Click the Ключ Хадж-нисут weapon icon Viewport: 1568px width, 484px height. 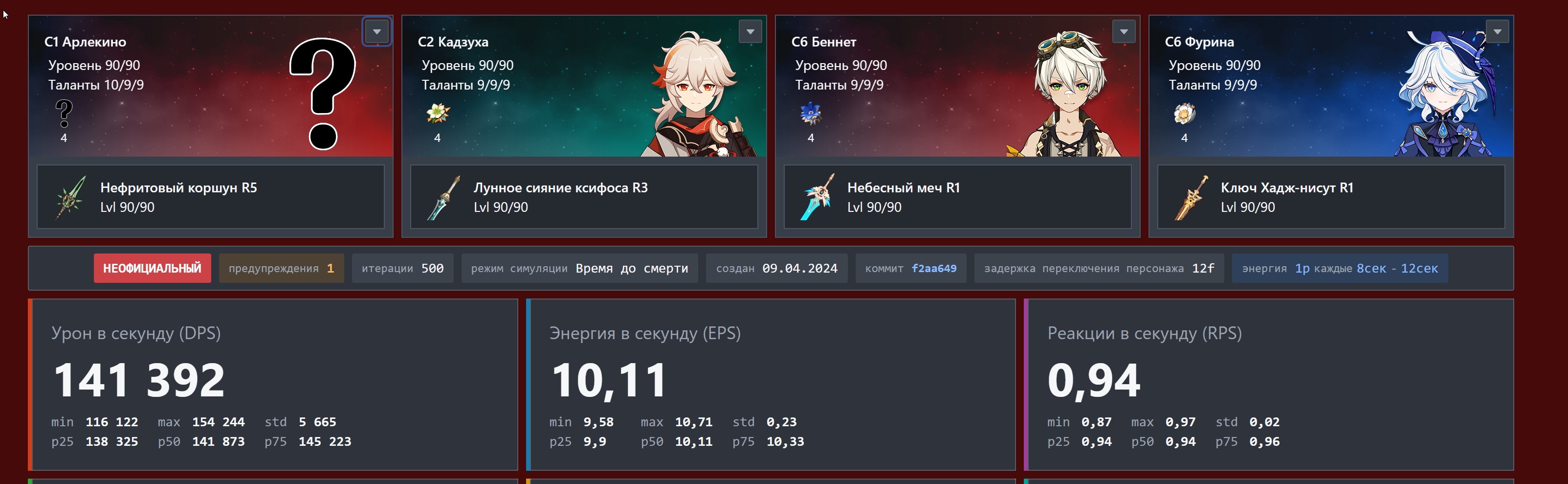click(x=1191, y=197)
